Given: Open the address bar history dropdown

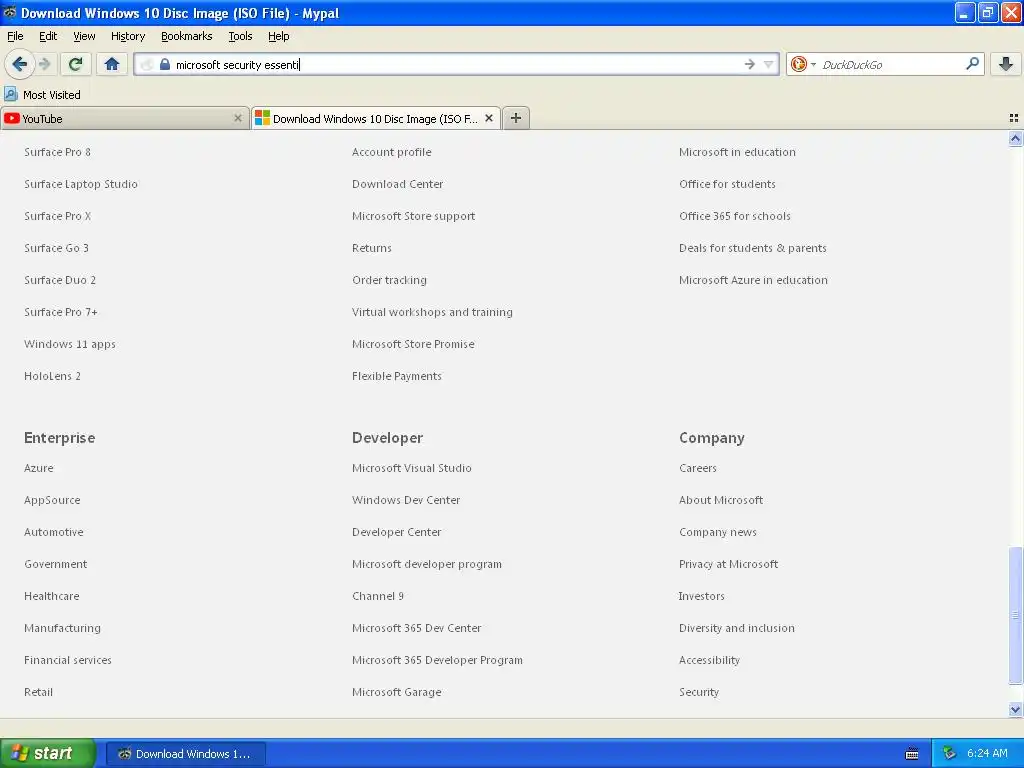Looking at the screenshot, I should [769, 64].
